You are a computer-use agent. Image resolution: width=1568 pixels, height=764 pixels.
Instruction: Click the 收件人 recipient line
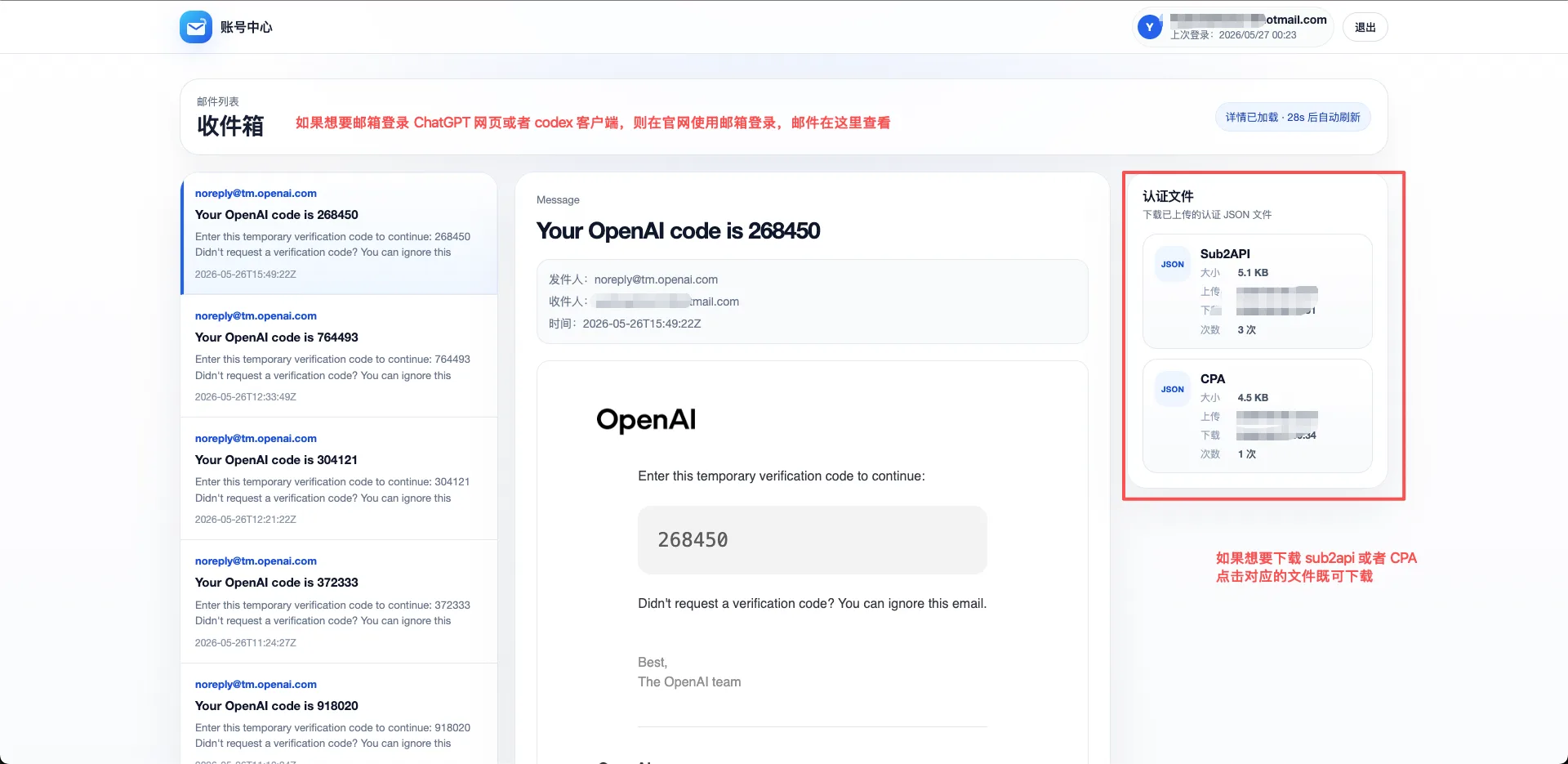pyautogui.click(x=644, y=302)
